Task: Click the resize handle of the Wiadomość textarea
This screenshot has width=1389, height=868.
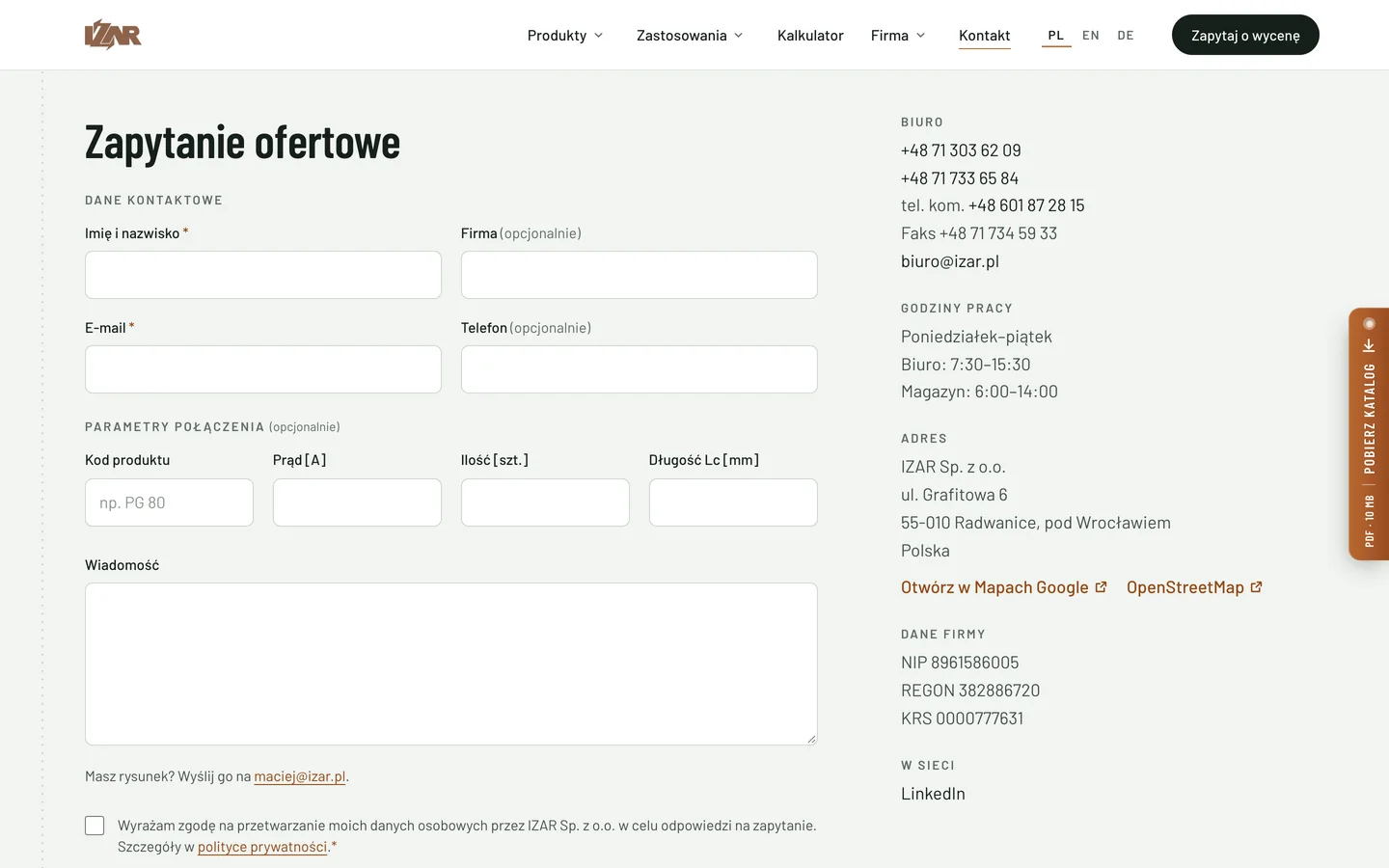Action: (x=811, y=739)
